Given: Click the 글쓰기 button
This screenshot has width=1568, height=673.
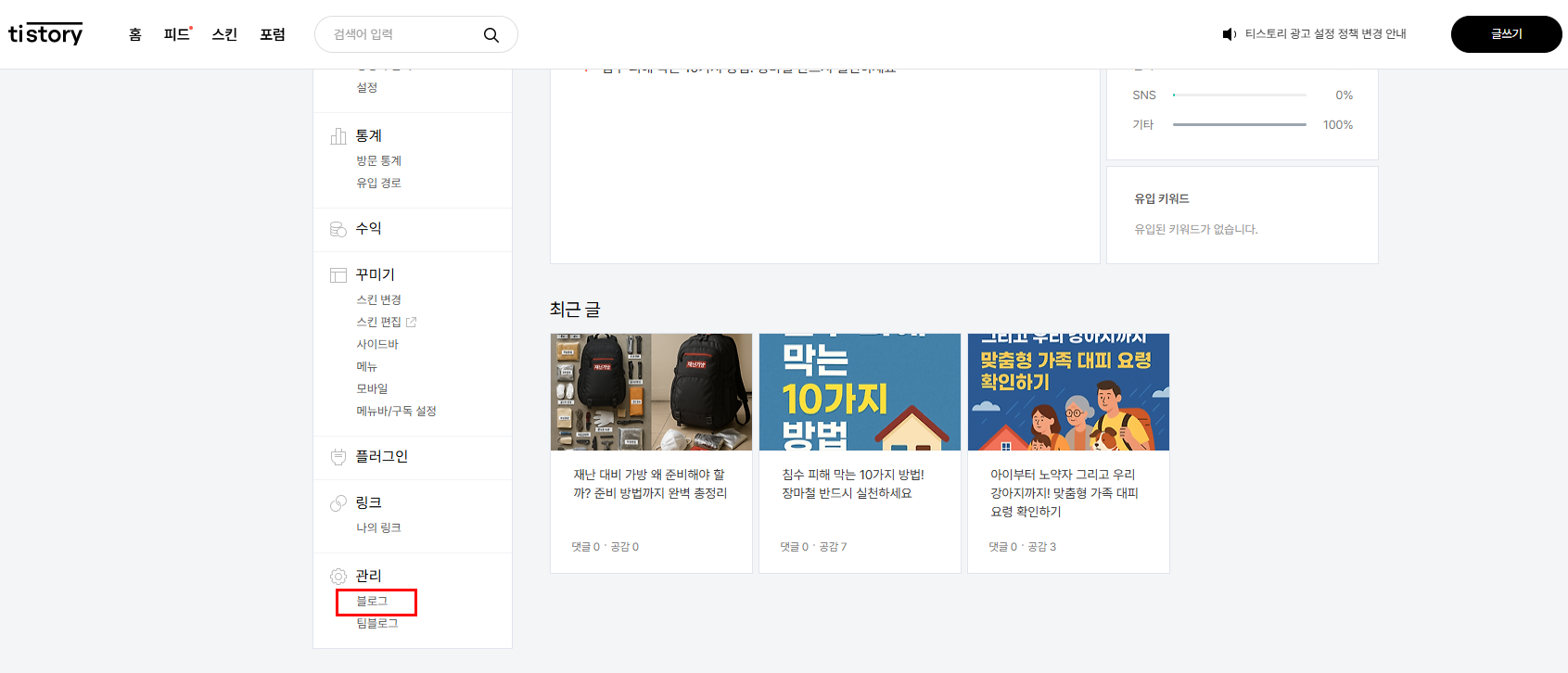Looking at the screenshot, I should click(x=1506, y=34).
